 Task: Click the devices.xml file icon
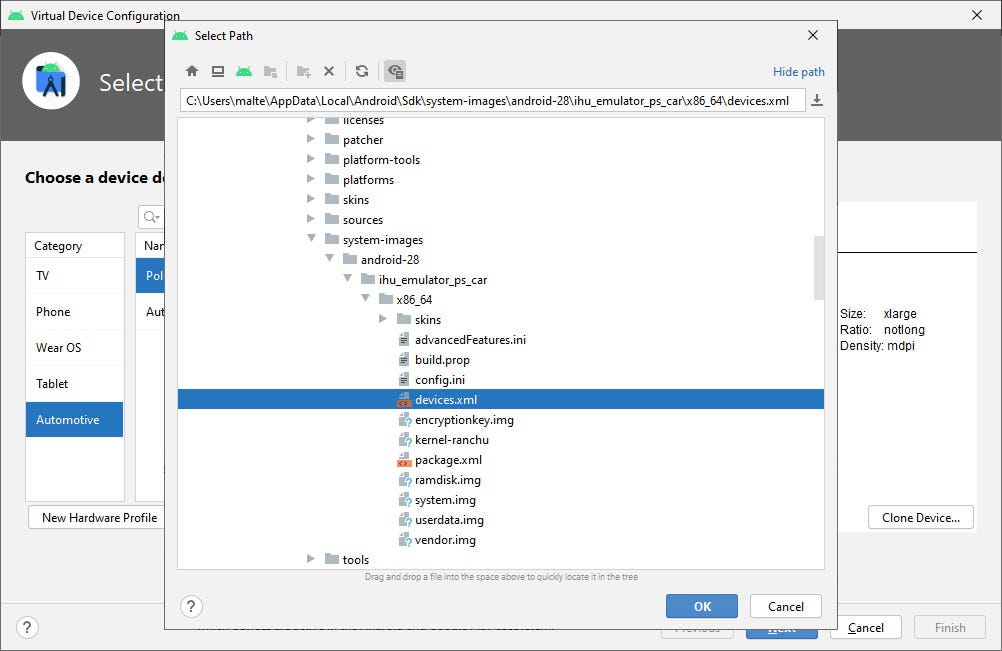click(x=403, y=400)
